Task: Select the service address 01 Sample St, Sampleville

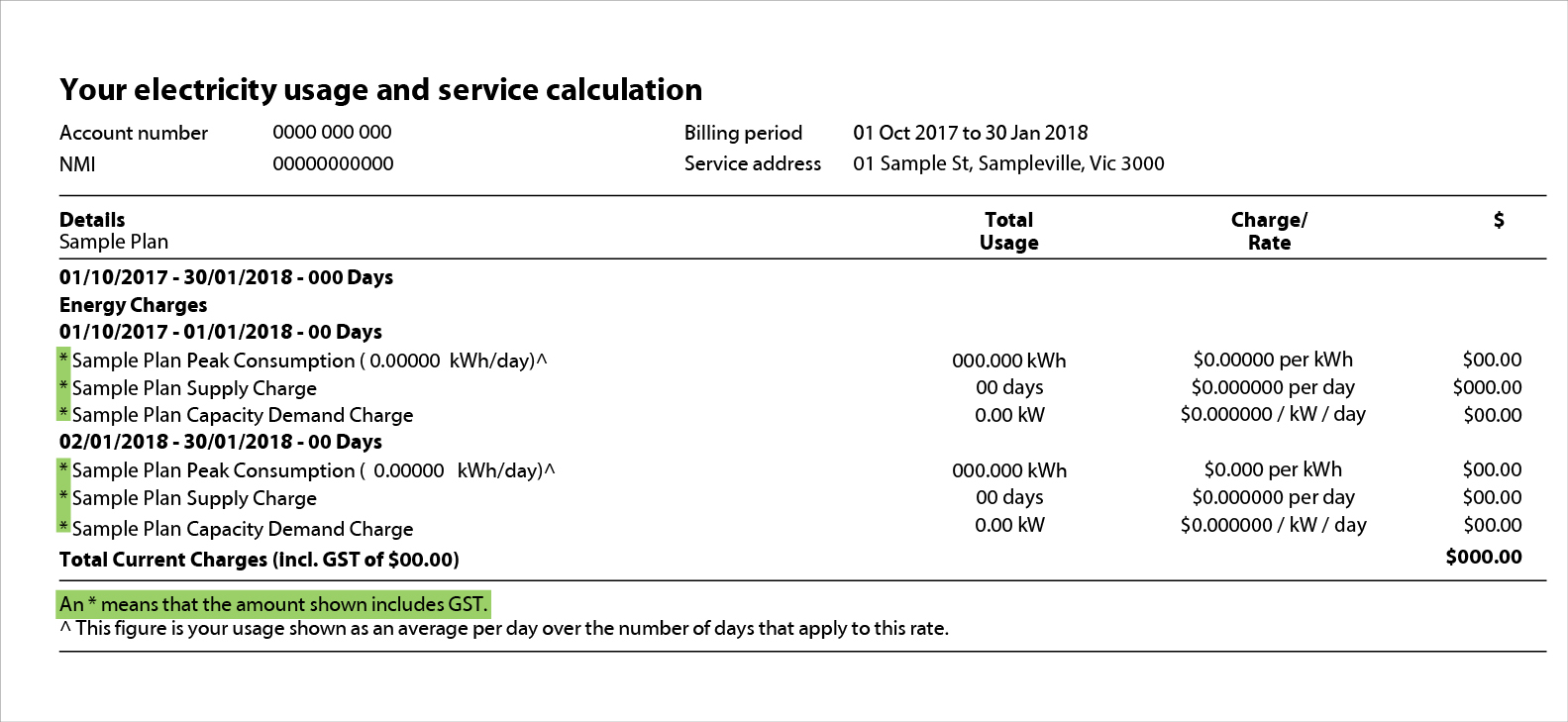Action: 1008,163
